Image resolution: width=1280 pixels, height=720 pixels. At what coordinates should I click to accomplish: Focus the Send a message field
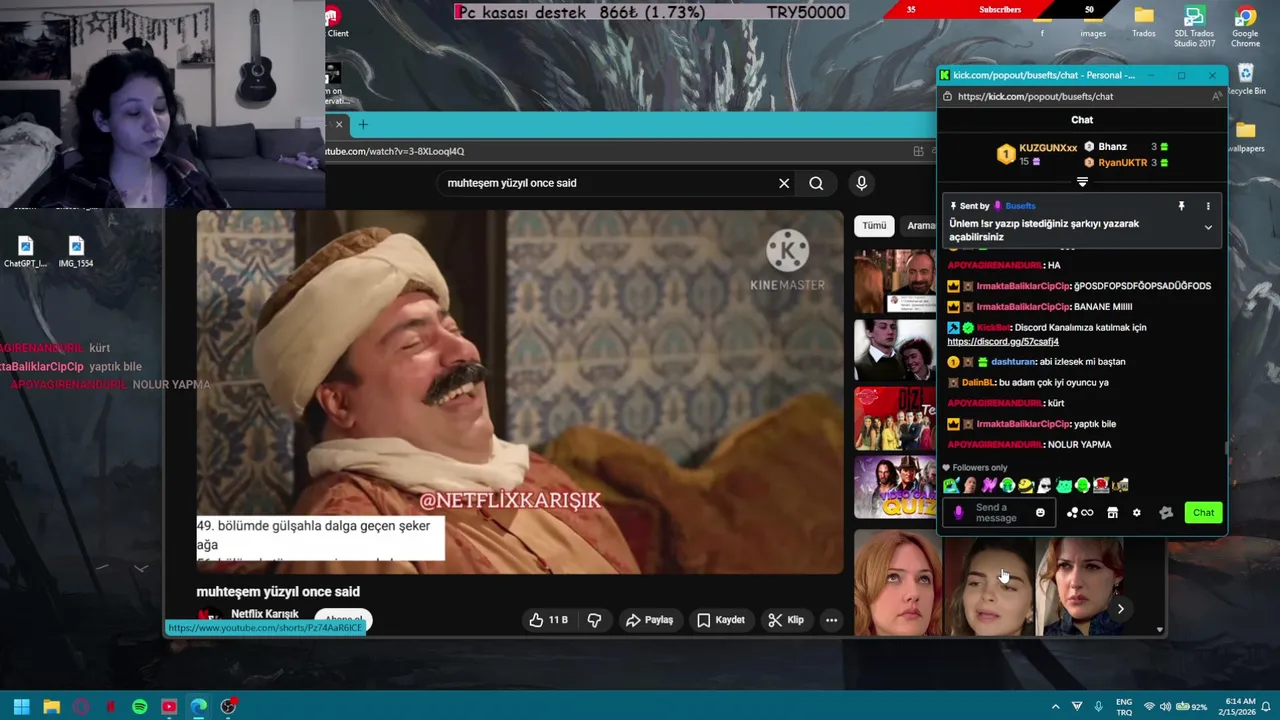[x=1000, y=513]
